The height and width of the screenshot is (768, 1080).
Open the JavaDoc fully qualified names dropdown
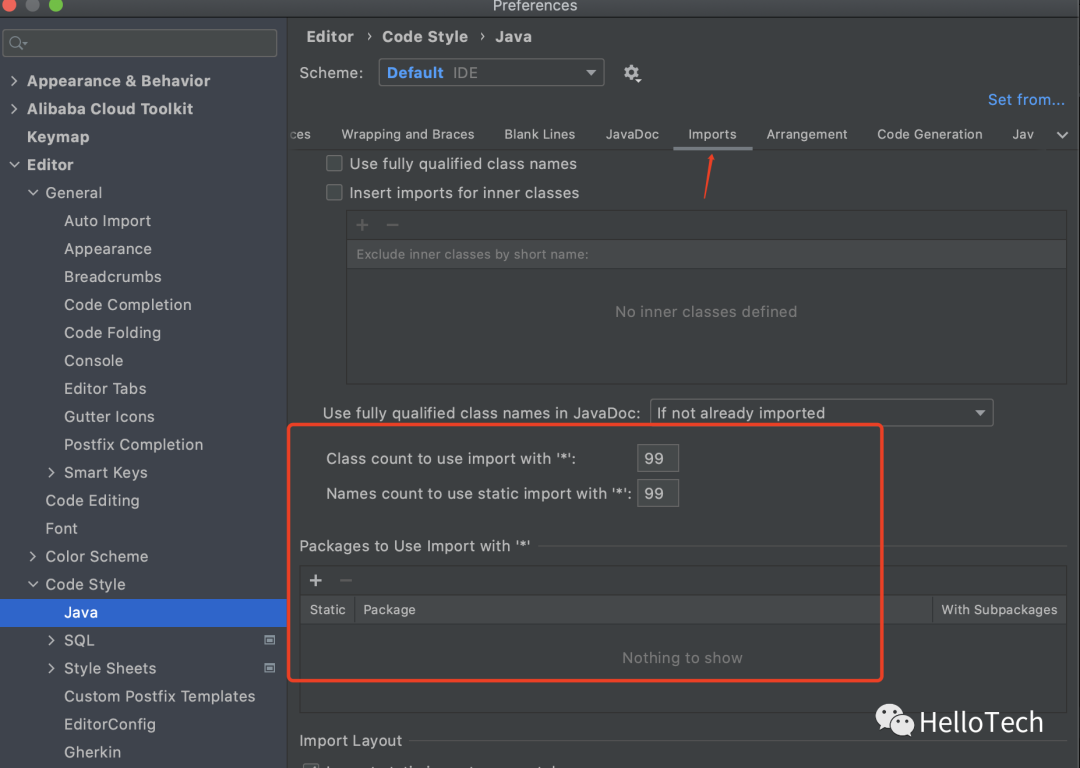tap(821, 413)
